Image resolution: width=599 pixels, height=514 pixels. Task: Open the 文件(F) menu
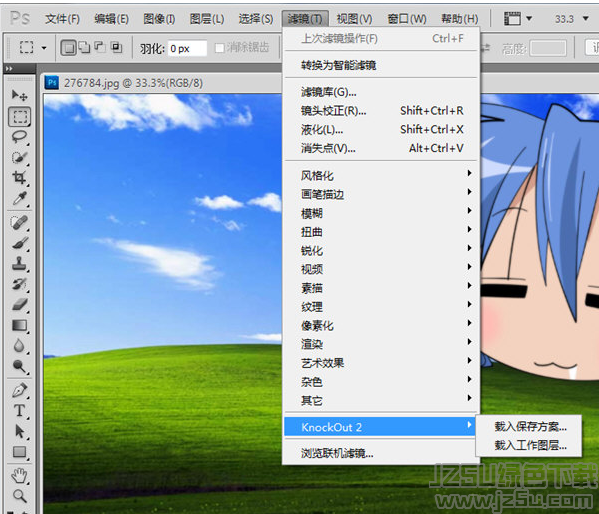(x=62, y=18)
